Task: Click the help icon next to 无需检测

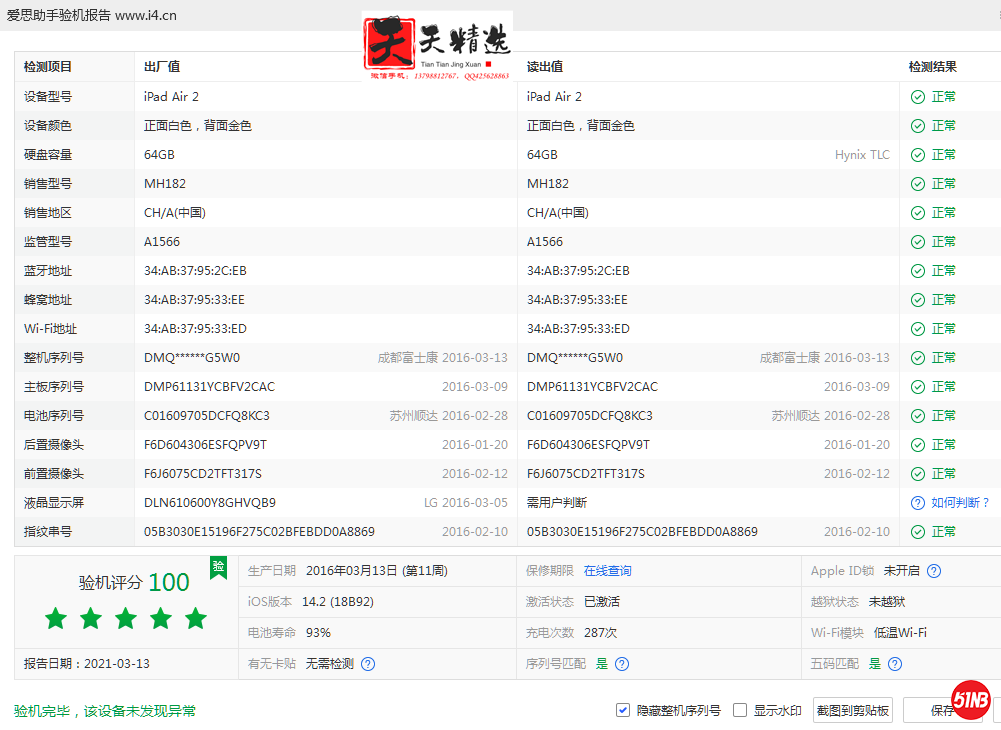Action: [x=368, y=664]
